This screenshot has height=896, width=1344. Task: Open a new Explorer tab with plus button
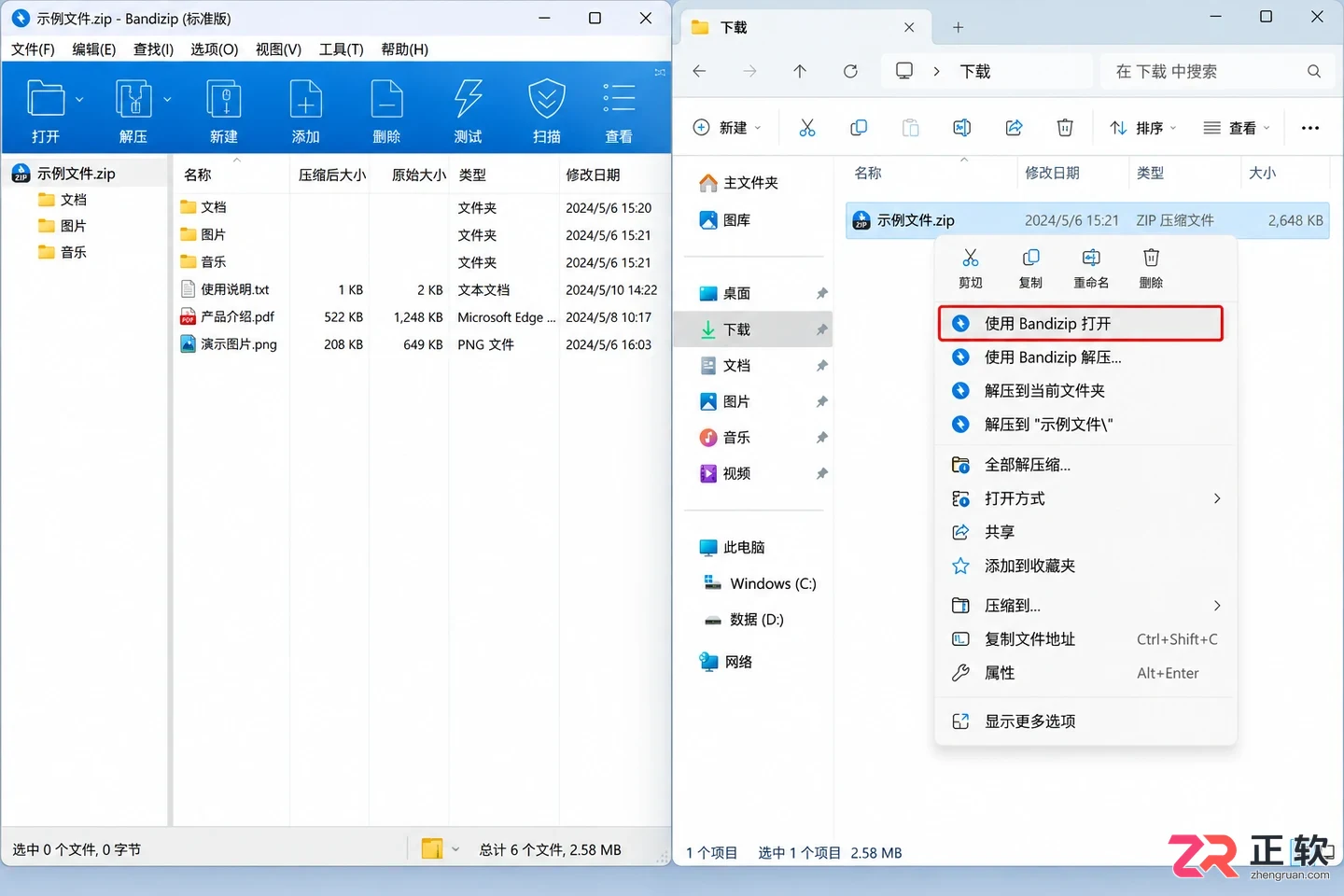point(958,28)
